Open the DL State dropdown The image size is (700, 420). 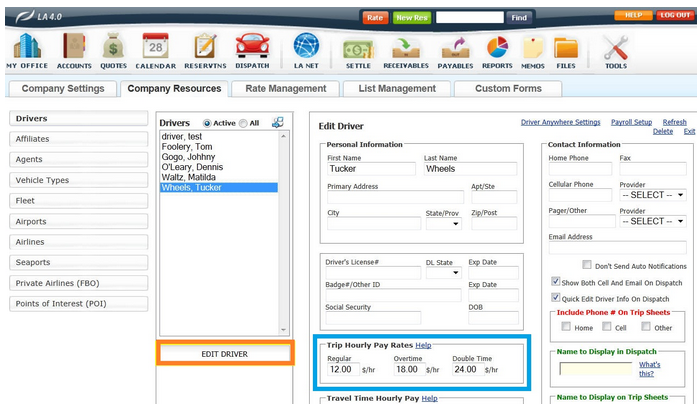pyautogui.click(x=443, y=272)
